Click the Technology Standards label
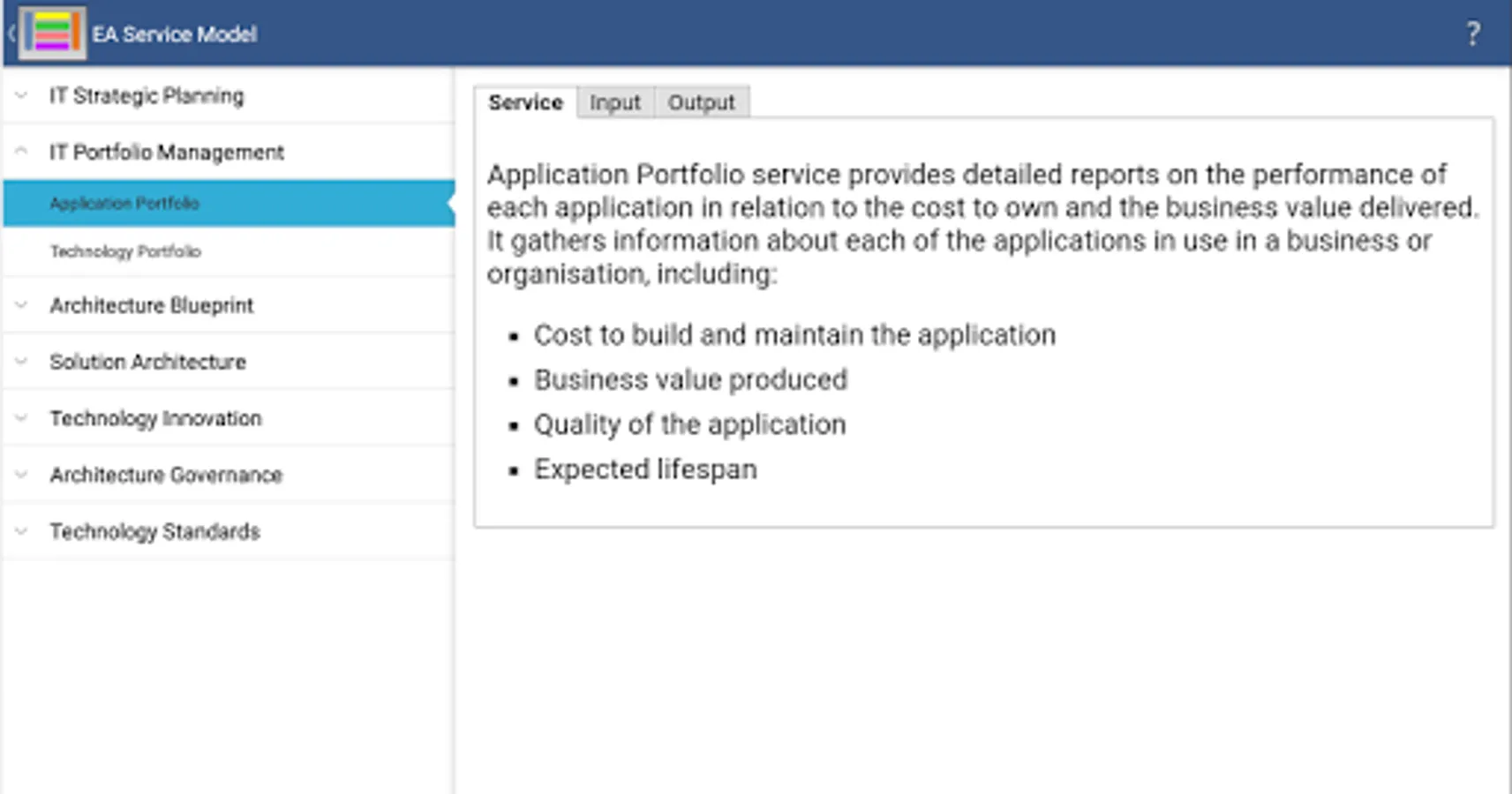The height and width of the screenshot is (794, 1512). point(154,531)
